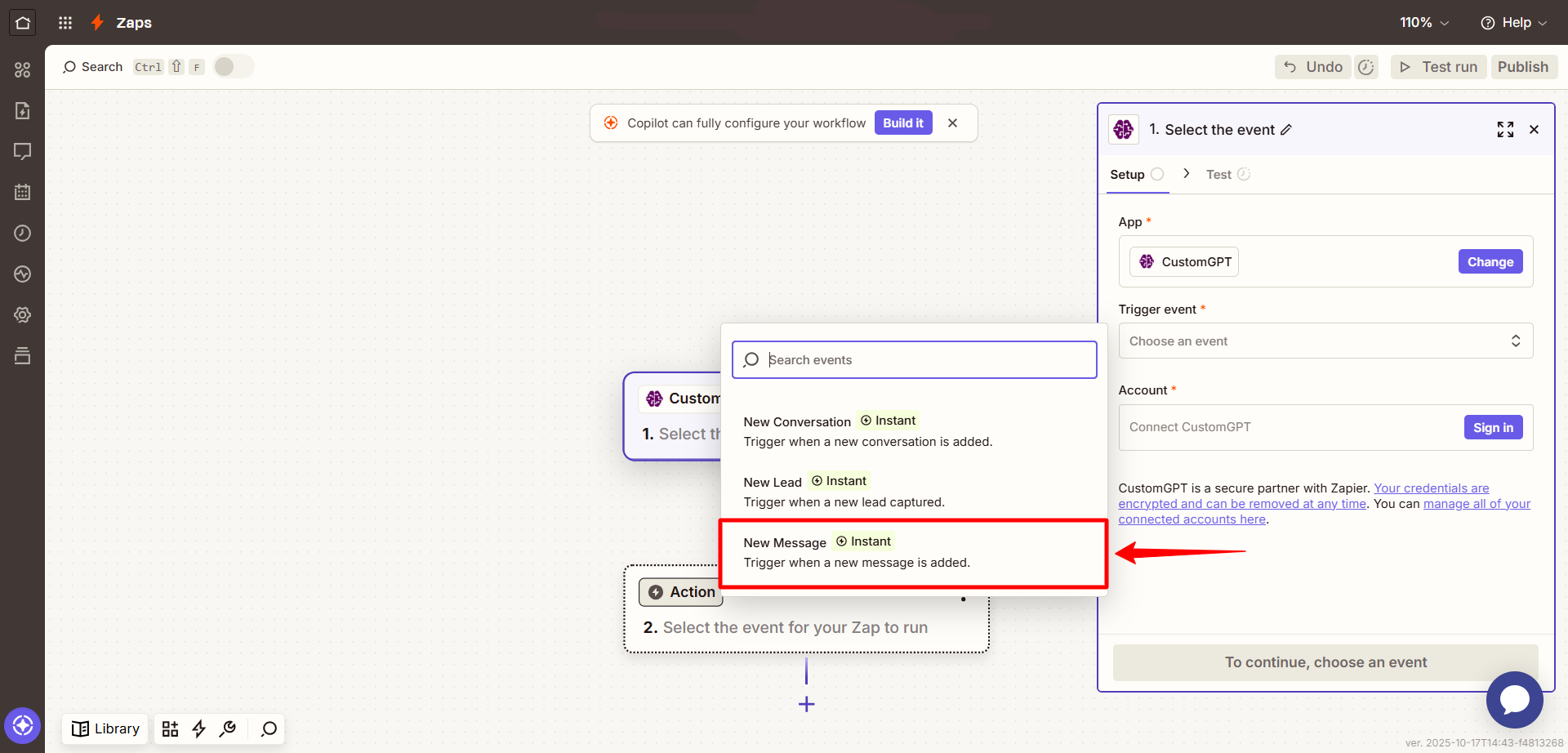Click the CustomGPT icon in panel header
The height and width of the screenshot is (753, 1568).
click(1124, 129)
